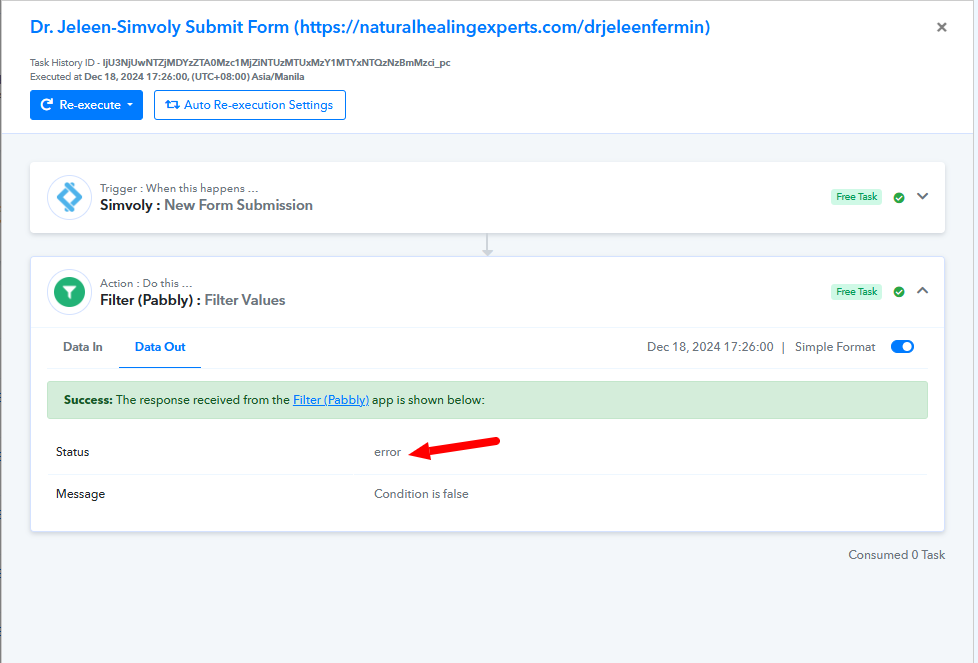Click 'Simvoly : New Form Submission' title

click(x=206, y=205)
